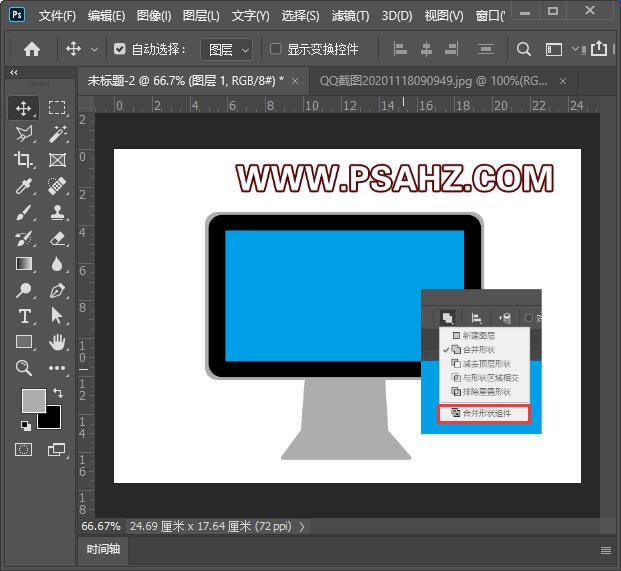Open the 文字(Y) menu
Viewport: 621px width, 571px height.
point(250,16)
